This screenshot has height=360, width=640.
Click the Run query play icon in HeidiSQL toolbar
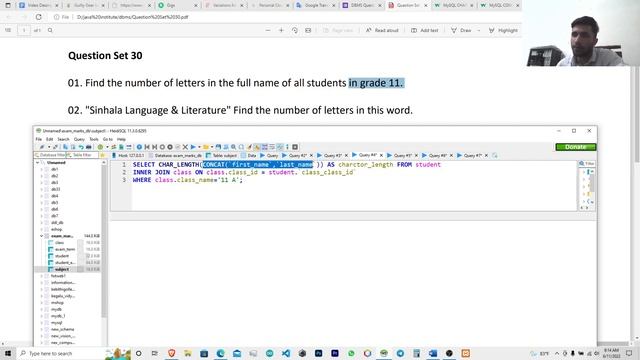click(x=193, y=147)
